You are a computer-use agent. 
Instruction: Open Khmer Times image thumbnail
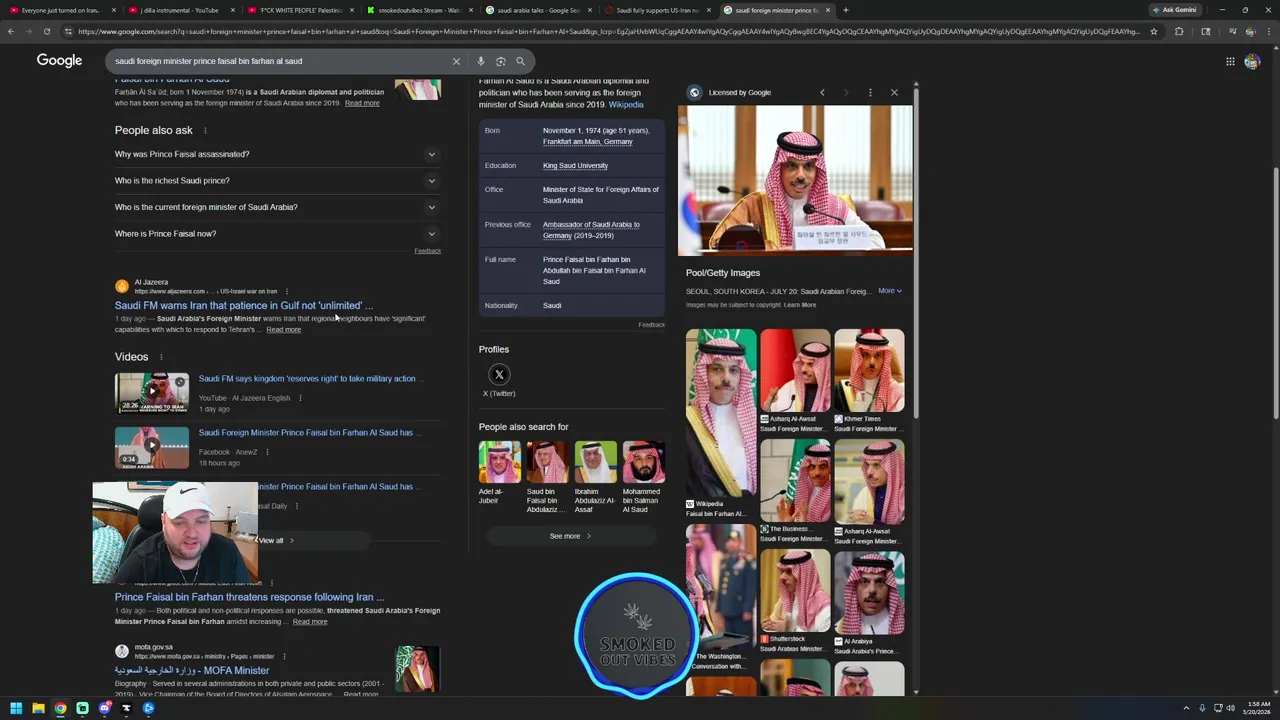(869, 370)
